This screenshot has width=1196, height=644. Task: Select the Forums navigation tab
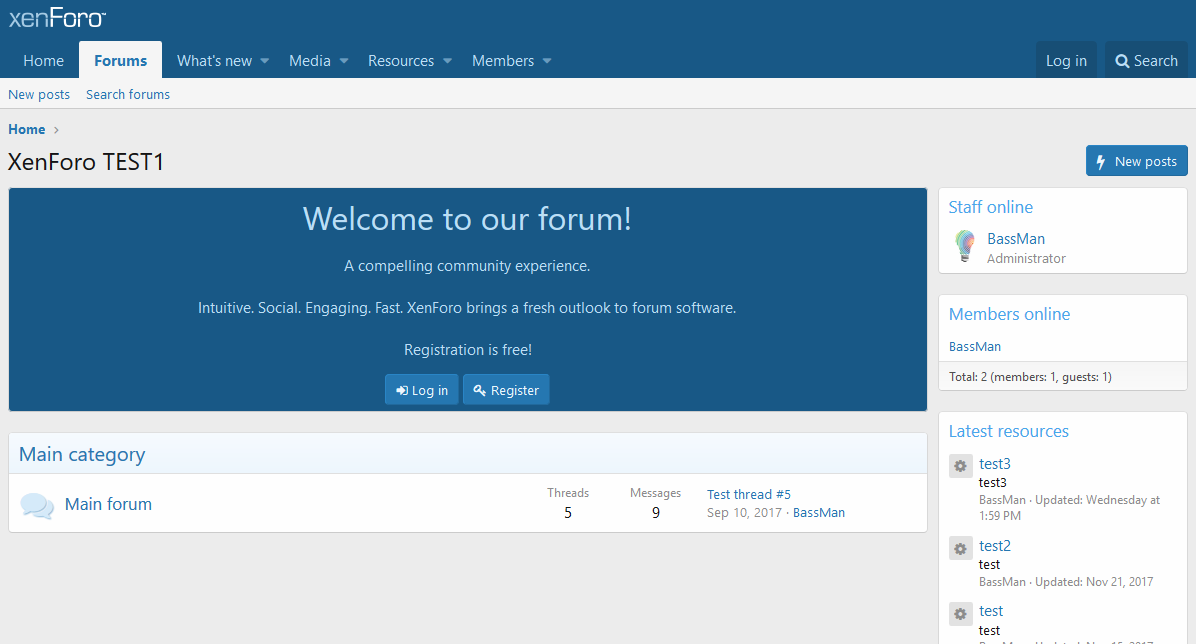tap(120, 61)
